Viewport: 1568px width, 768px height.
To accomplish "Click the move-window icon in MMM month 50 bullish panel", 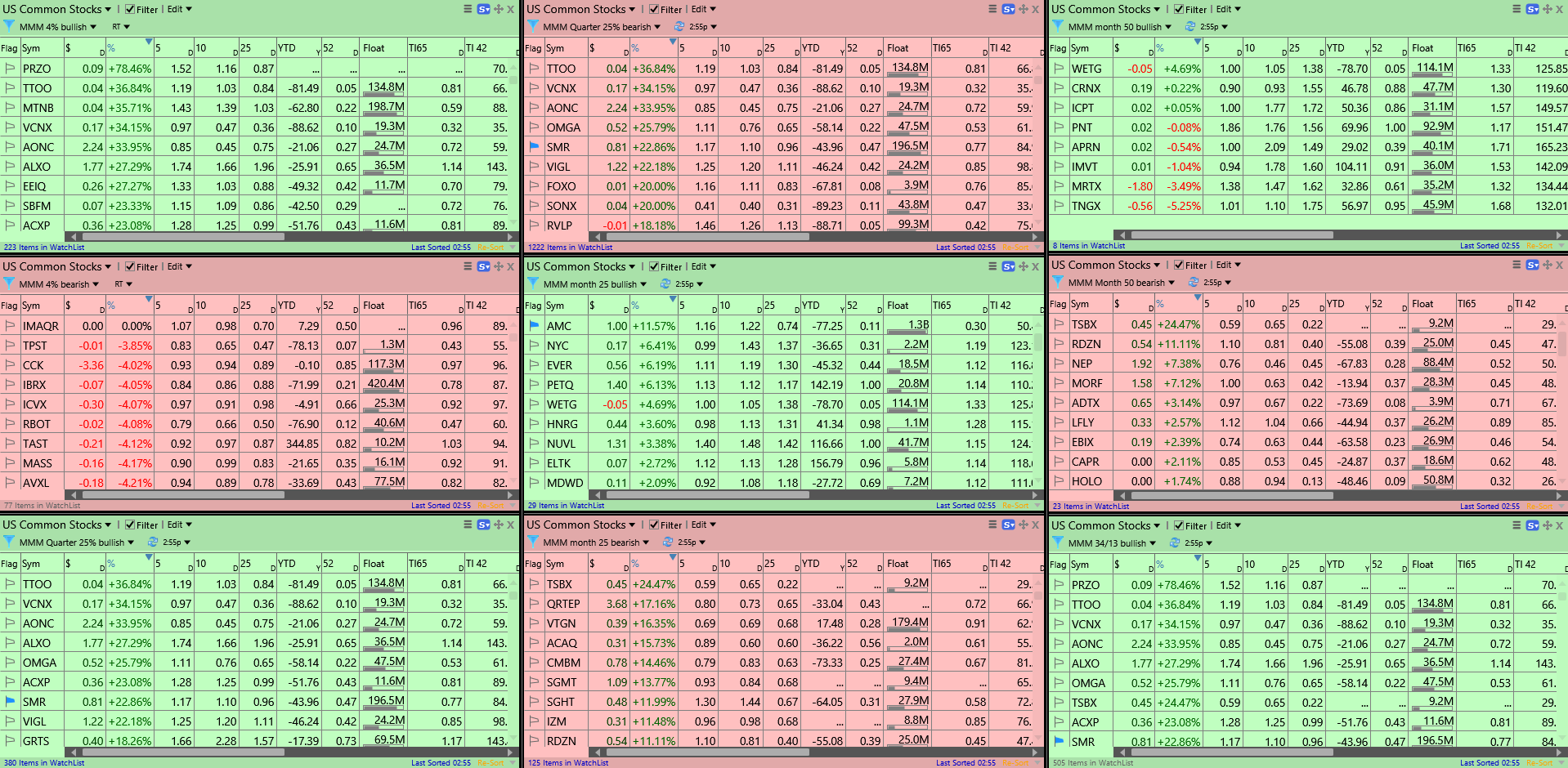I will coord(1548,9).
